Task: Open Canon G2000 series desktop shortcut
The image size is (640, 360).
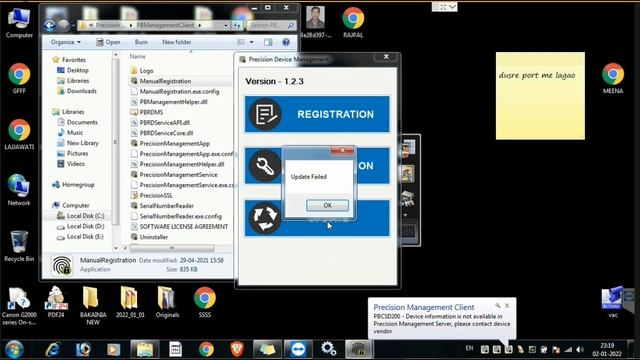Action: point(19,306)
